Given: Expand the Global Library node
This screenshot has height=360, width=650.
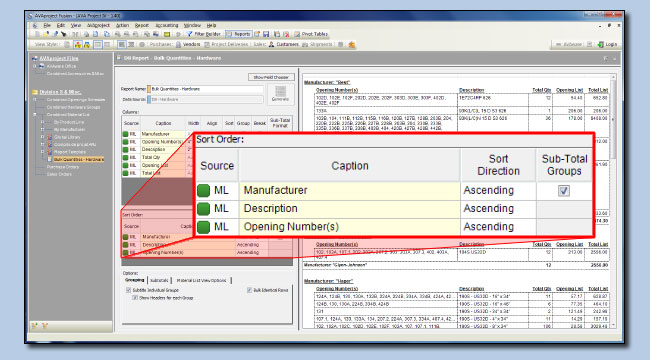Looking at the screenshot, I should coord(42,137).
